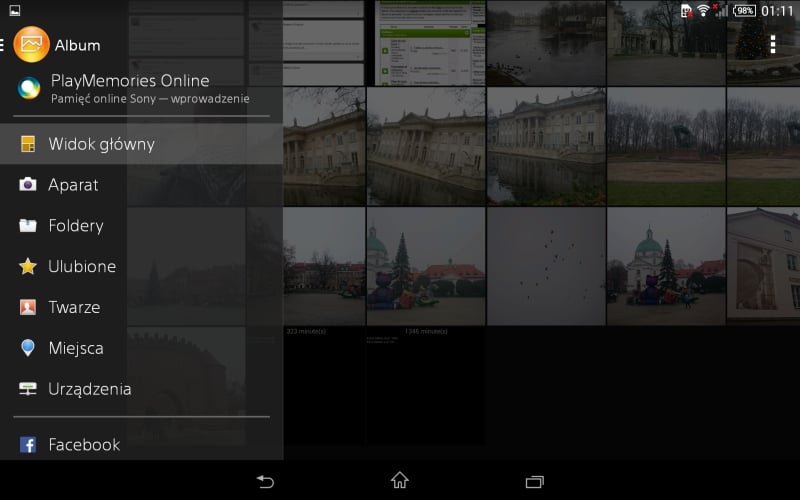Open the PlayMemories Online title
800x500 pixels.
pos(130,81)
